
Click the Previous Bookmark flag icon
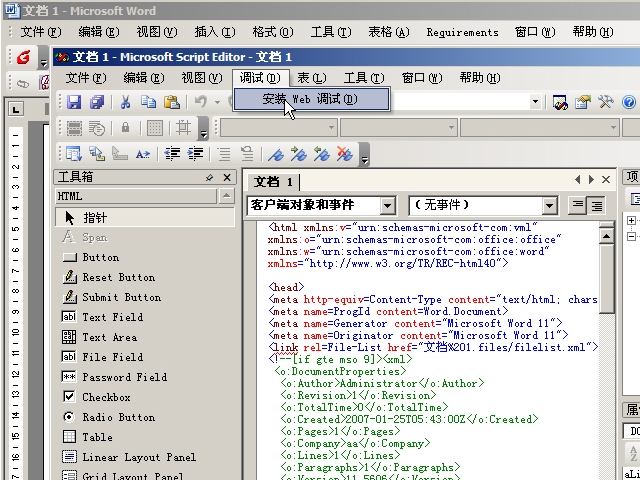click(321, 154)
